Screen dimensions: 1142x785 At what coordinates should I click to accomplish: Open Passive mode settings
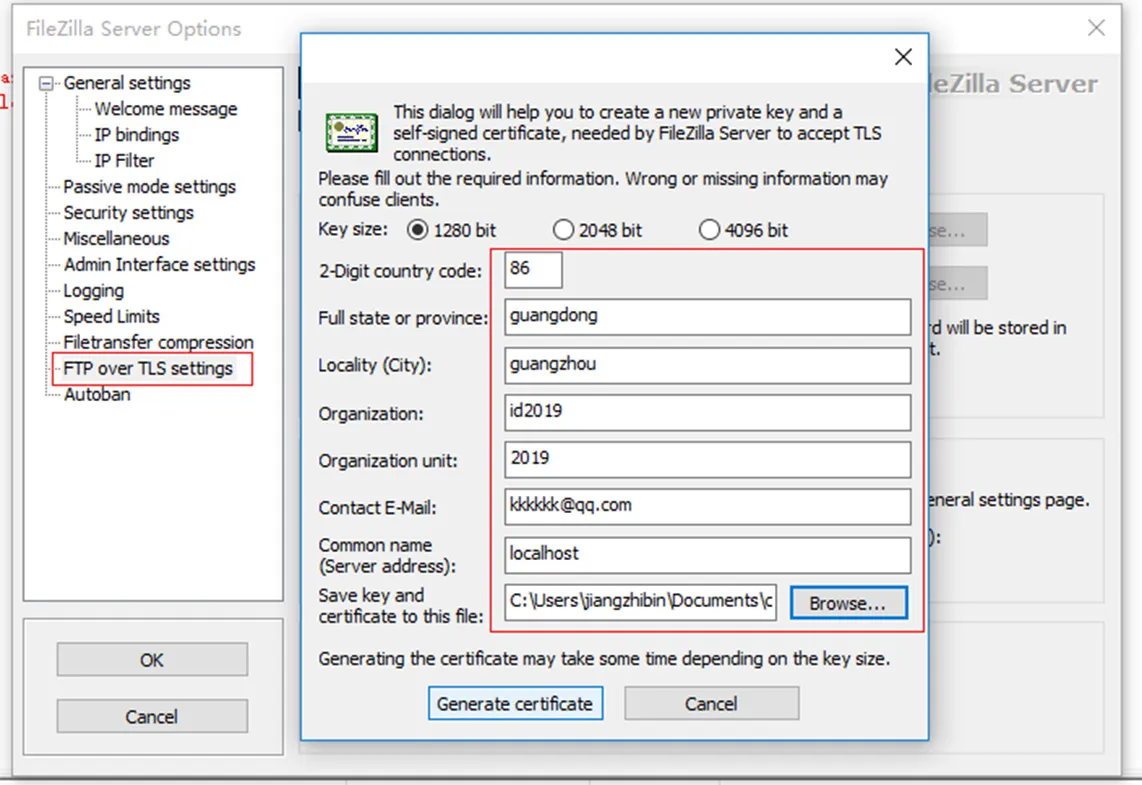[x=149, y=186]
